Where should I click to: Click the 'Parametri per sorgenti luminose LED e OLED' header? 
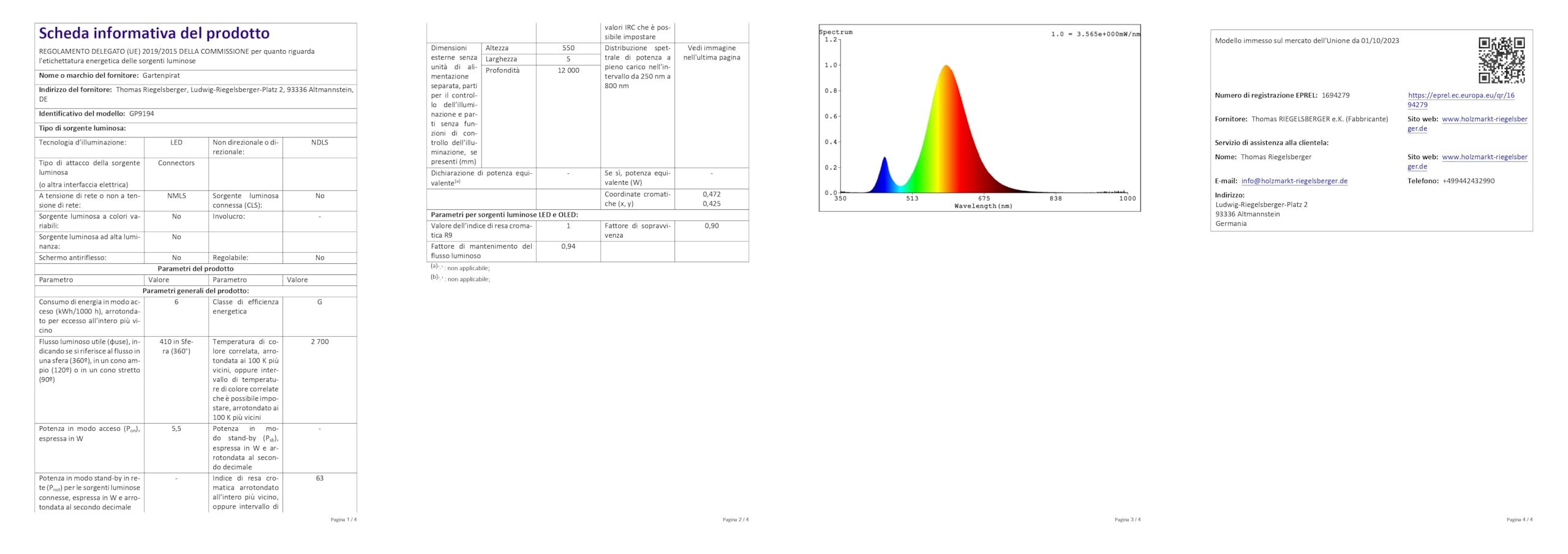click(x=504, y=215)
